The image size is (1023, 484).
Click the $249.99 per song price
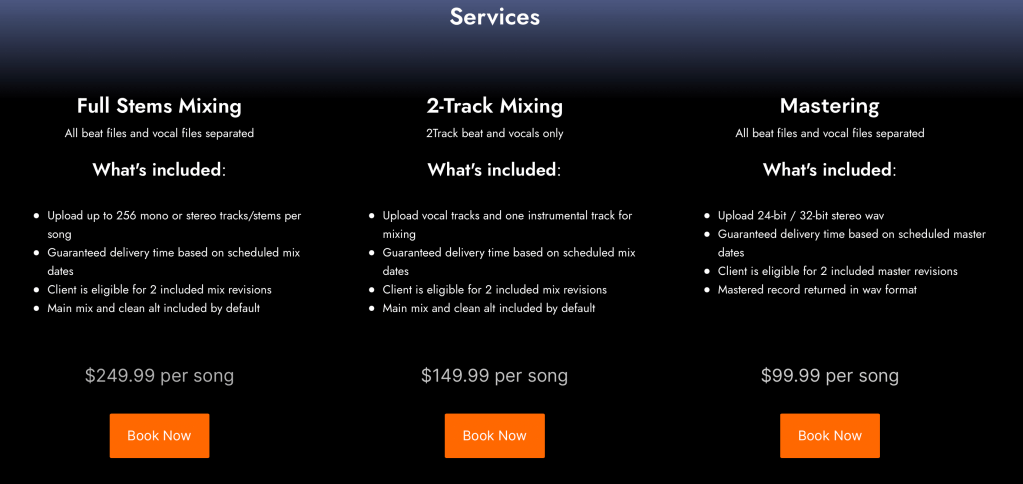tap(159, 376)
